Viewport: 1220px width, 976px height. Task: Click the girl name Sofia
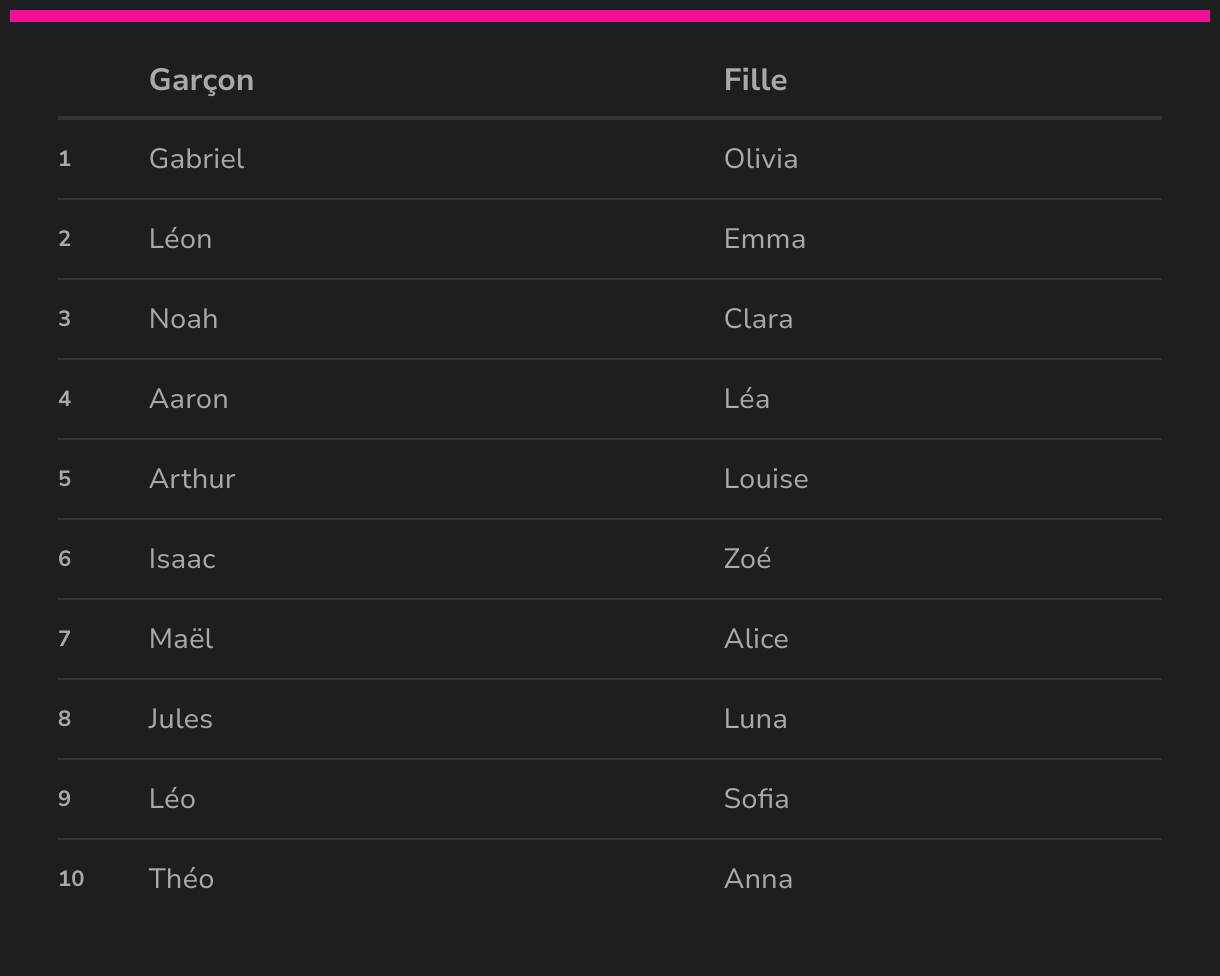tap(756, 799)
